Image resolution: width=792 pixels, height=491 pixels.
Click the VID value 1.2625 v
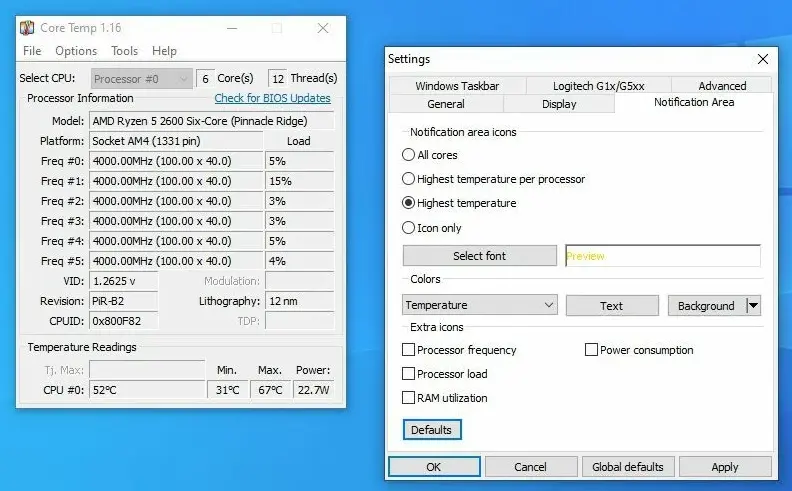click(123, 281)
